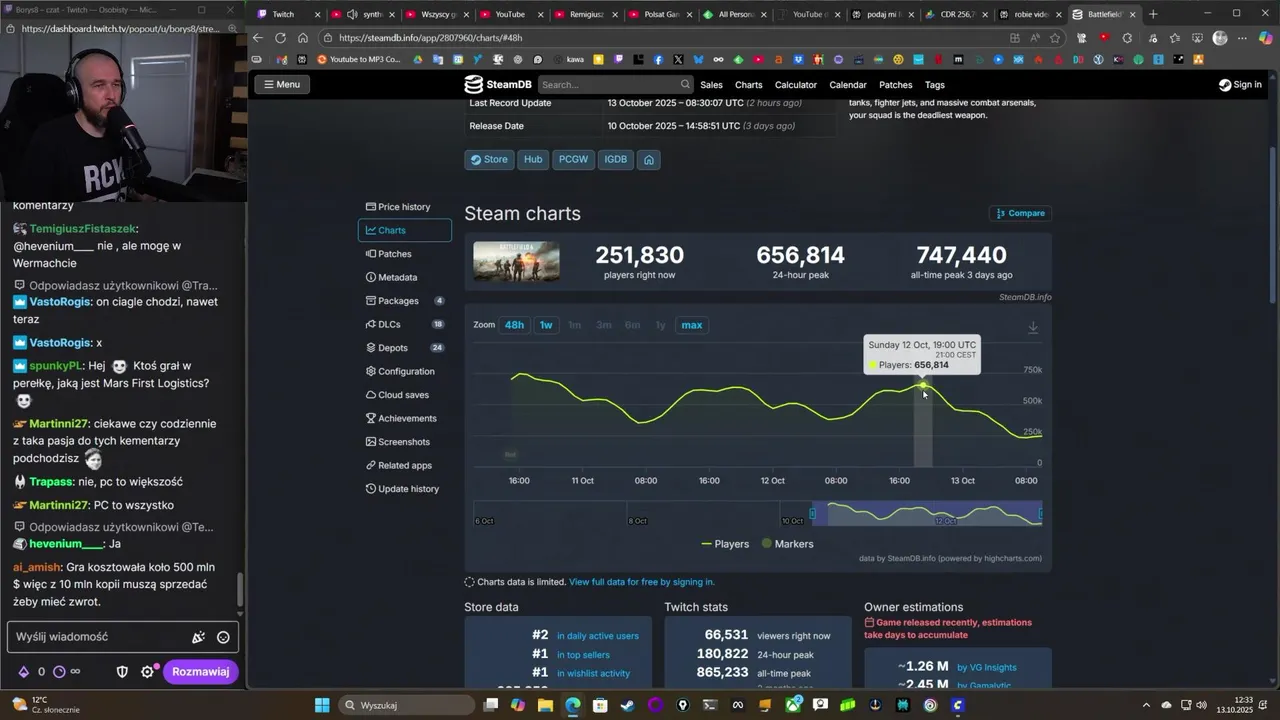This screenshot has width=1280, height=720.
Task: Set chart zoom to max
Action: tap(692, 325)
